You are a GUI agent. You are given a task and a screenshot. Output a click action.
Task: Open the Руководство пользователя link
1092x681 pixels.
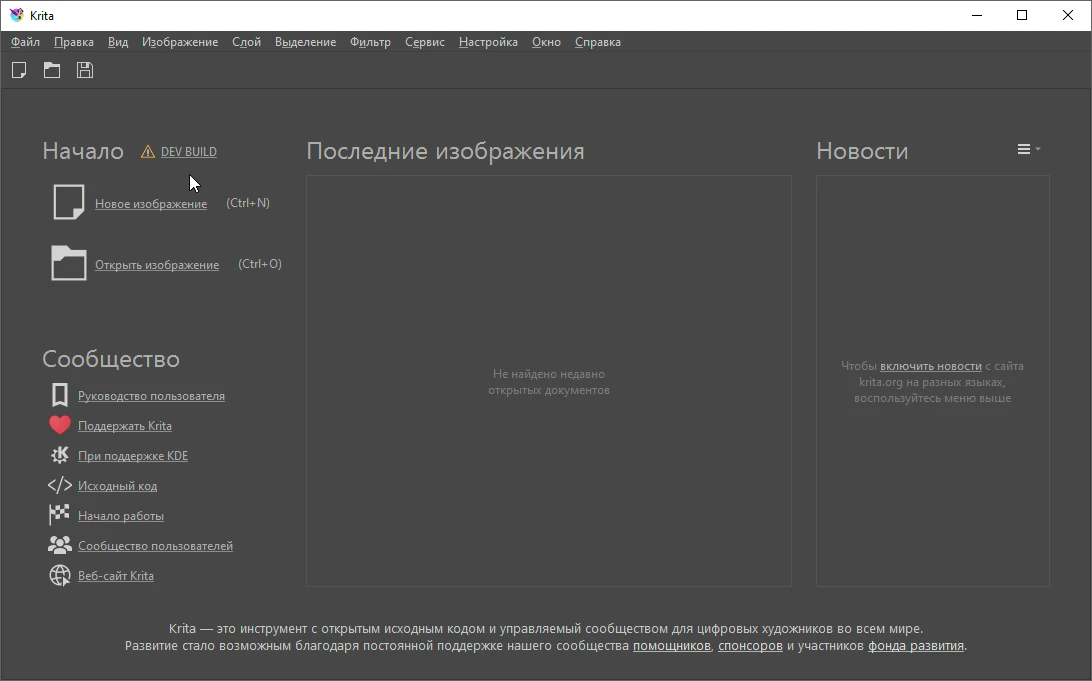pos(151,396)
